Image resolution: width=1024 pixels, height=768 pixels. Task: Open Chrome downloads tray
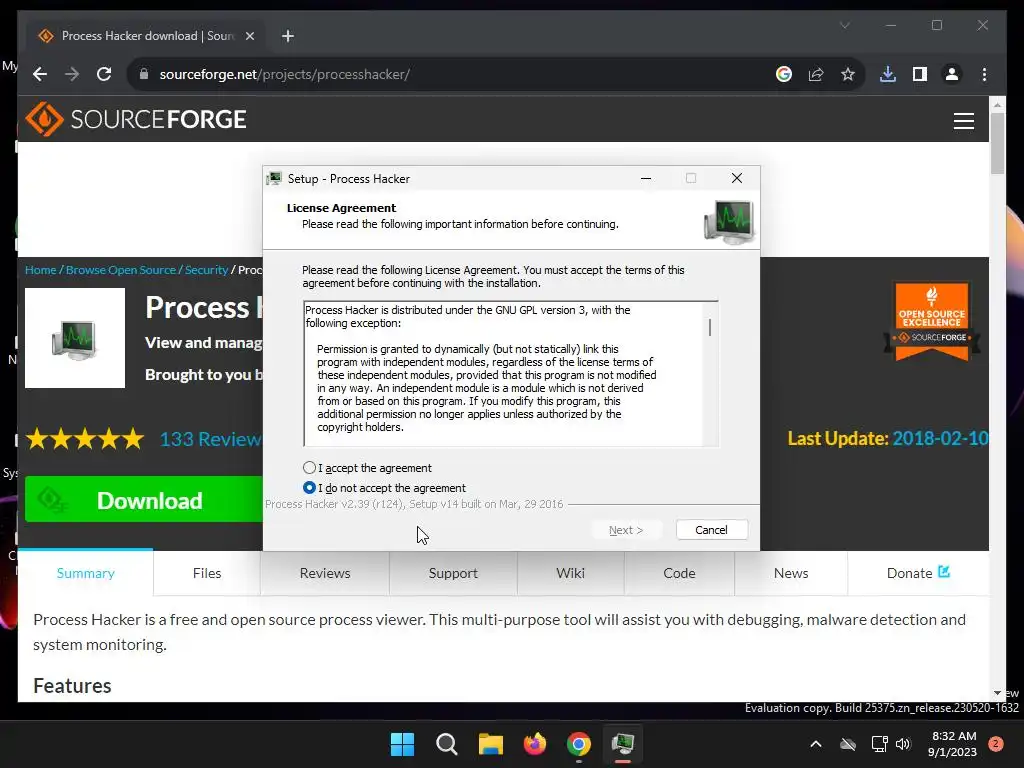pos(888,74)
